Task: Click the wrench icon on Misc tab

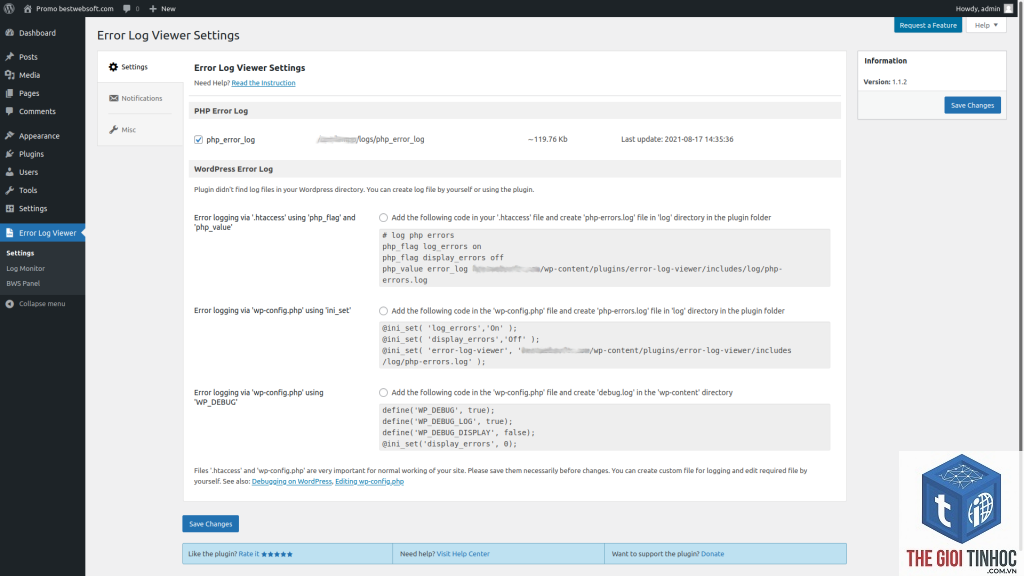Action: coord(114,129)
